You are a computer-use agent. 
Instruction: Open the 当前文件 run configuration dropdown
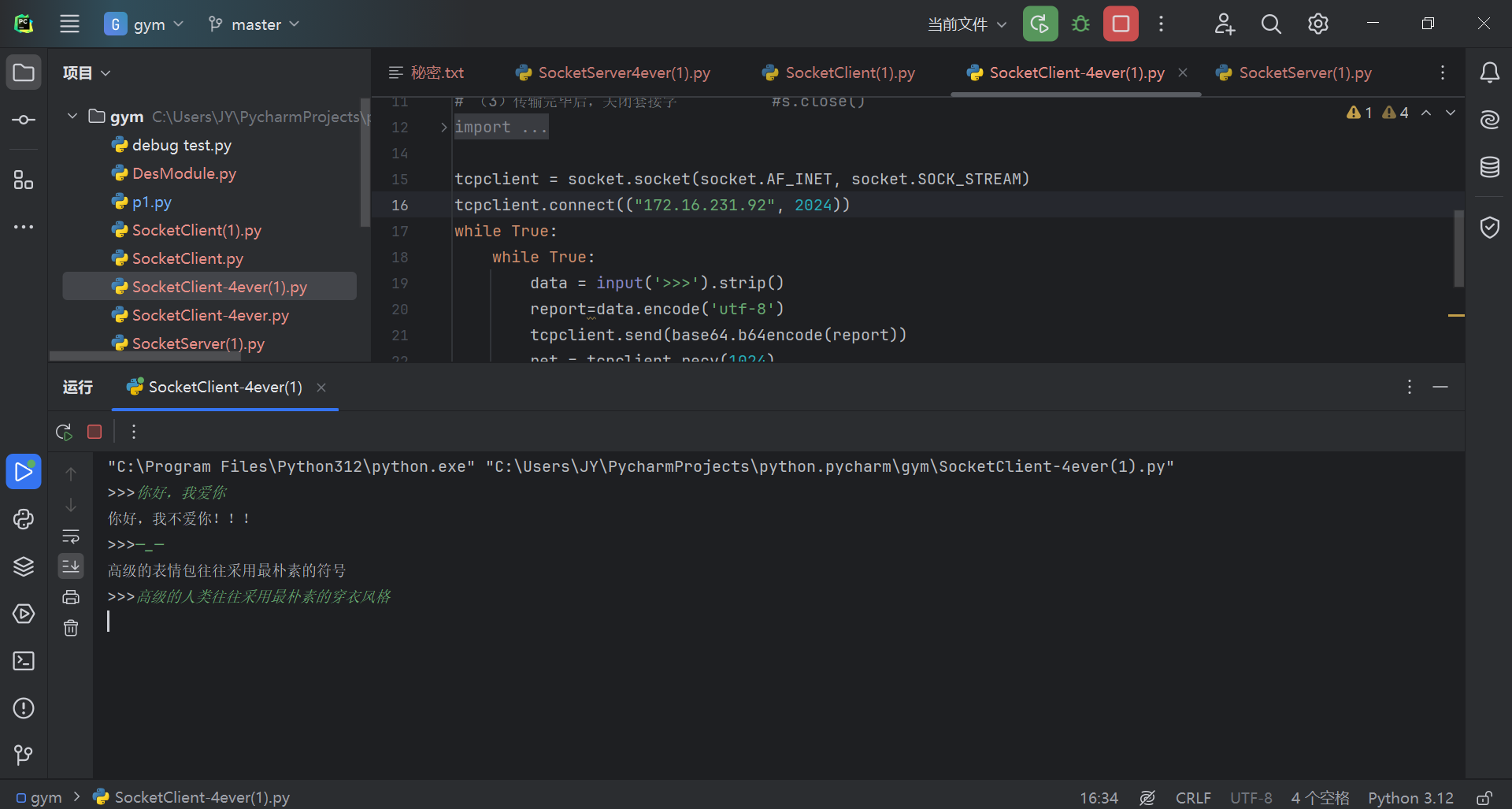(x=967, y=24)
